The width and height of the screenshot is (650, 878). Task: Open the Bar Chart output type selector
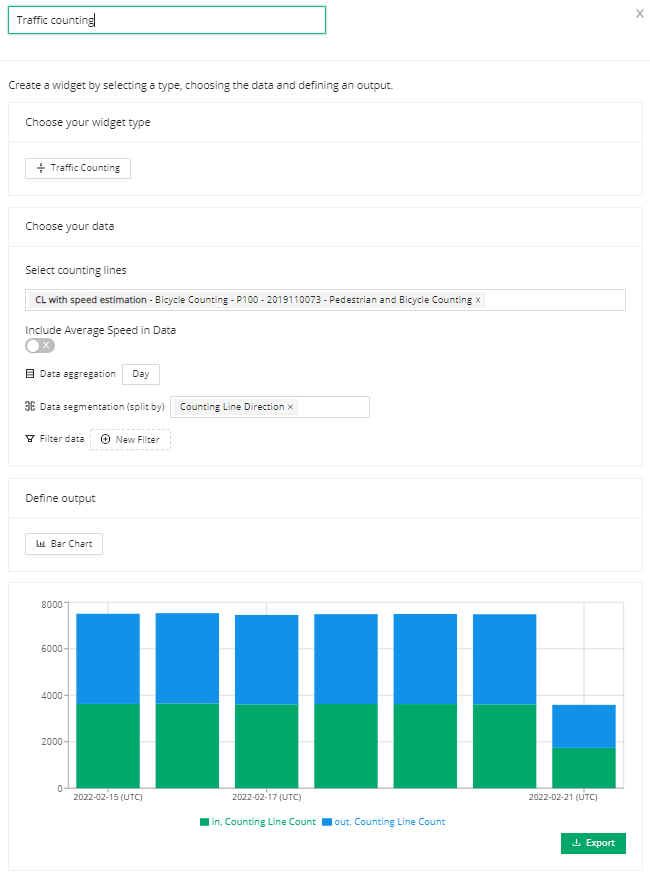[x=64, y=544]
